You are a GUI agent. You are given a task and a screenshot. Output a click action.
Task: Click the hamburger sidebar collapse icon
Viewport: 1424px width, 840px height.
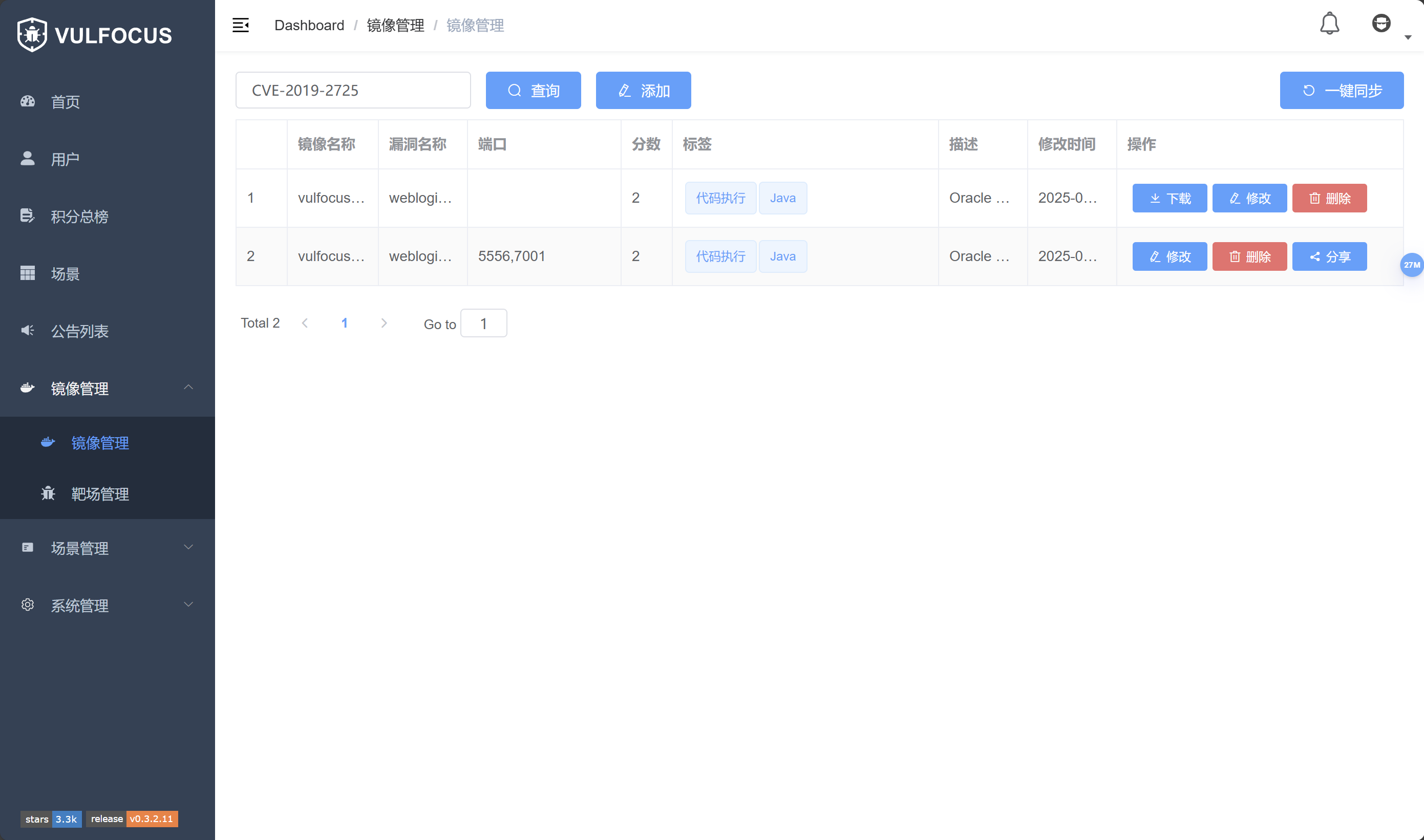point(241,26)
